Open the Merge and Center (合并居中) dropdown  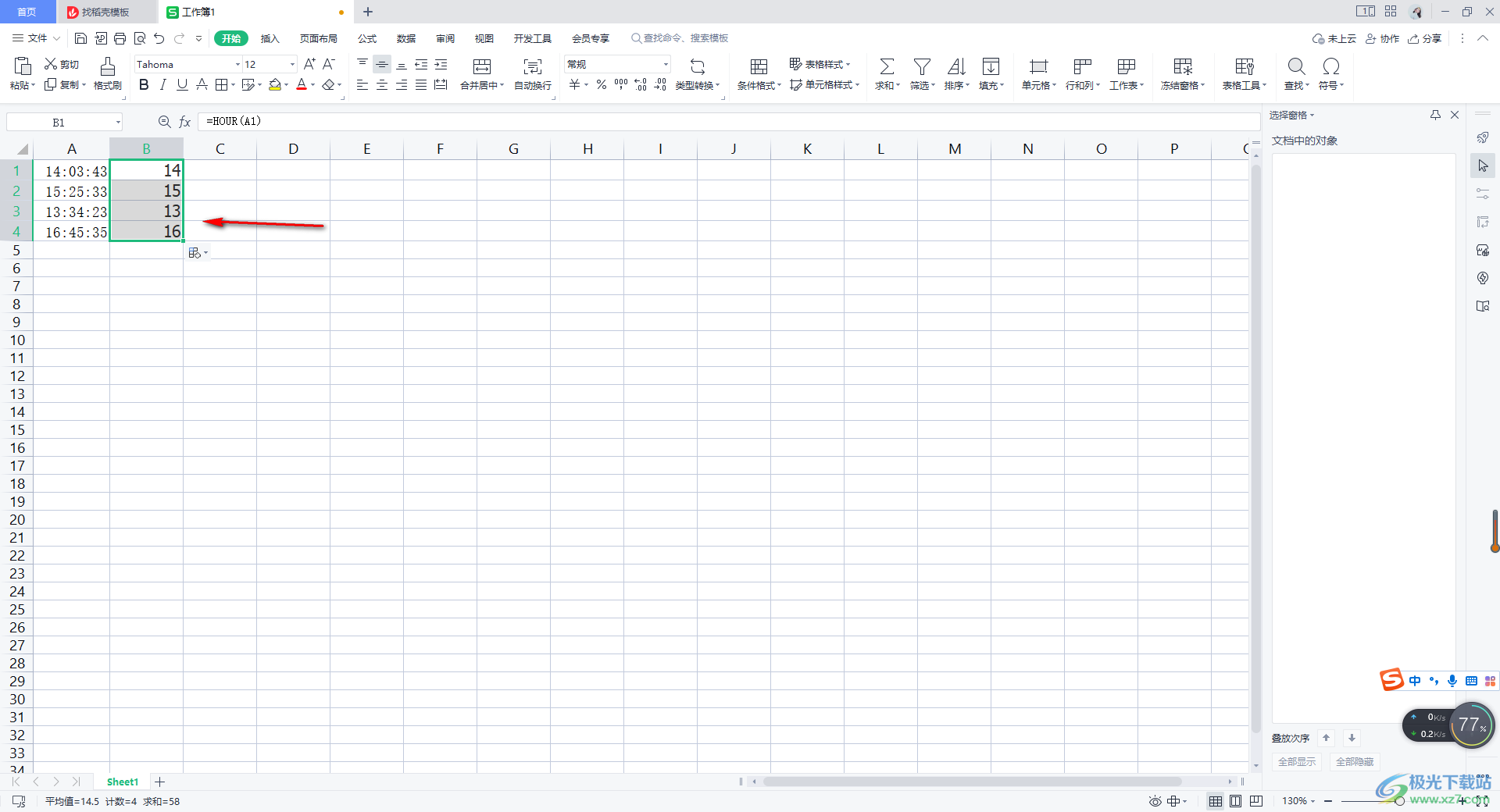click(x=502, y=86)
